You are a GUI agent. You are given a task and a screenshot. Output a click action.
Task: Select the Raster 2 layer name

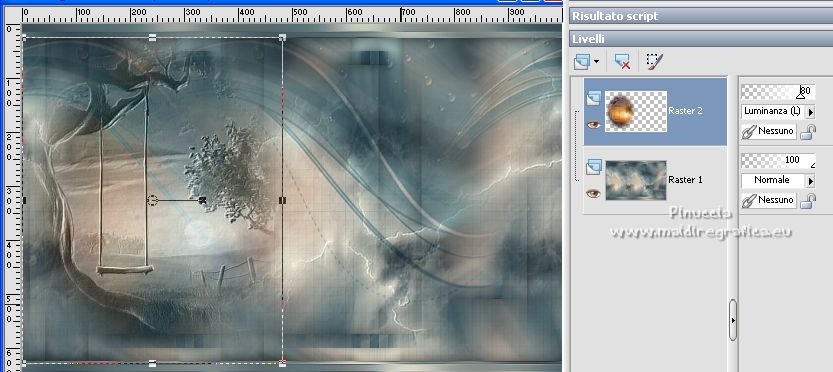point(685,111)
